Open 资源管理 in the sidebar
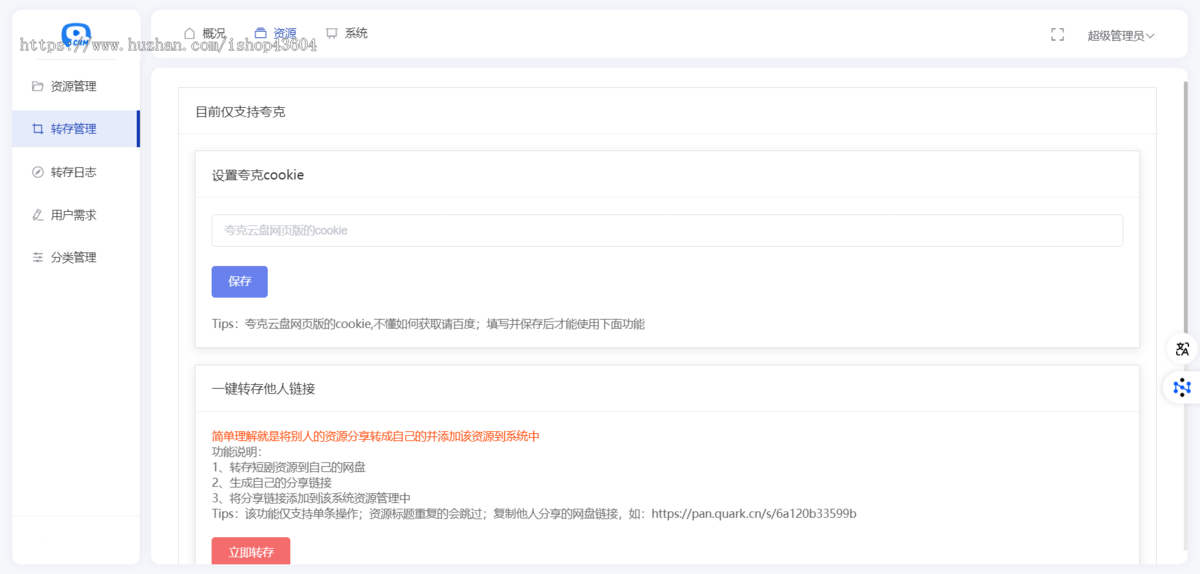1200x574 pixels. 76,86
